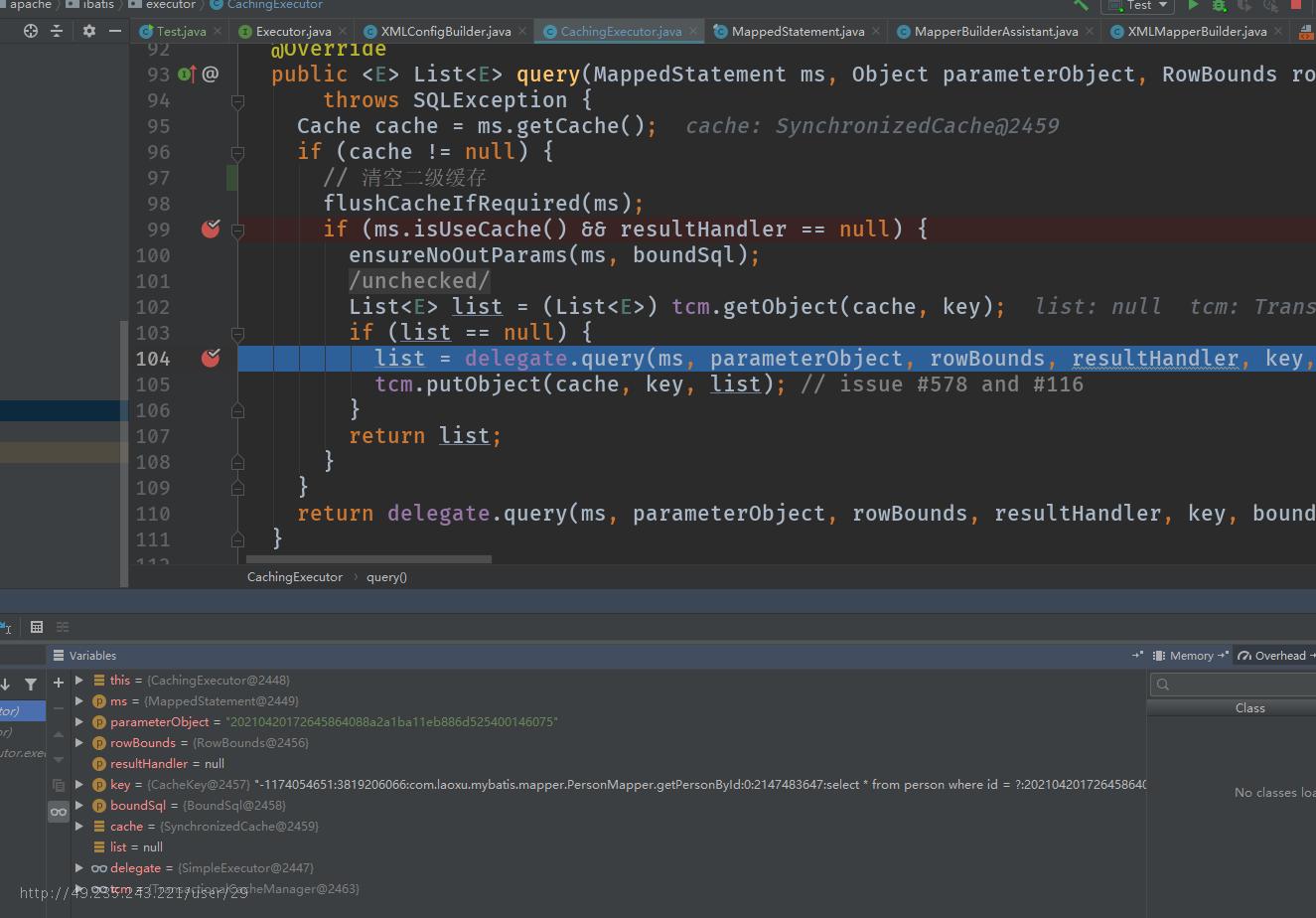The height and width of the screenshot is (918, 1316).
Task: Click CachingExecutor in bottom breadcrumb
Action: (295, 576)
